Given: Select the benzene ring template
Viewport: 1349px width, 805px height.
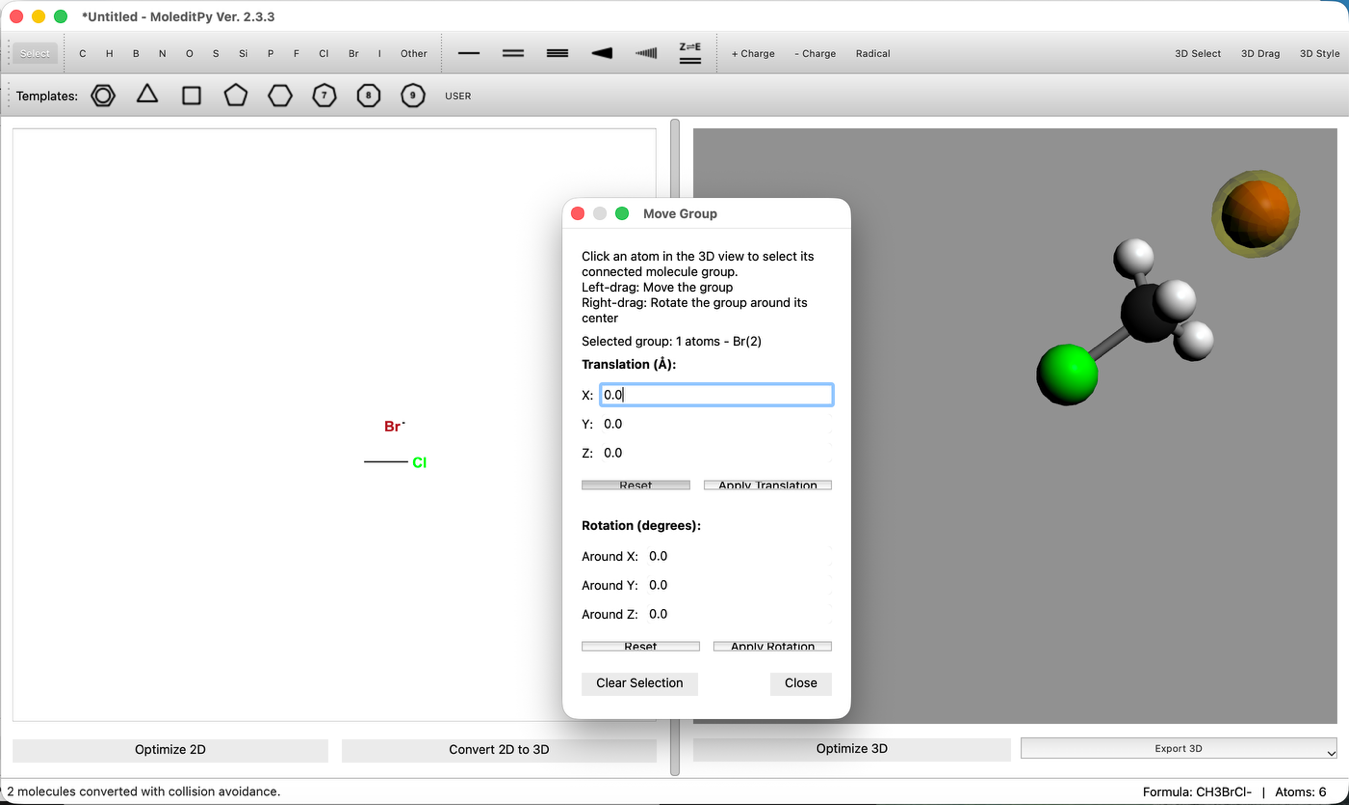Looking at the screenshot, I should click(103, 96).
